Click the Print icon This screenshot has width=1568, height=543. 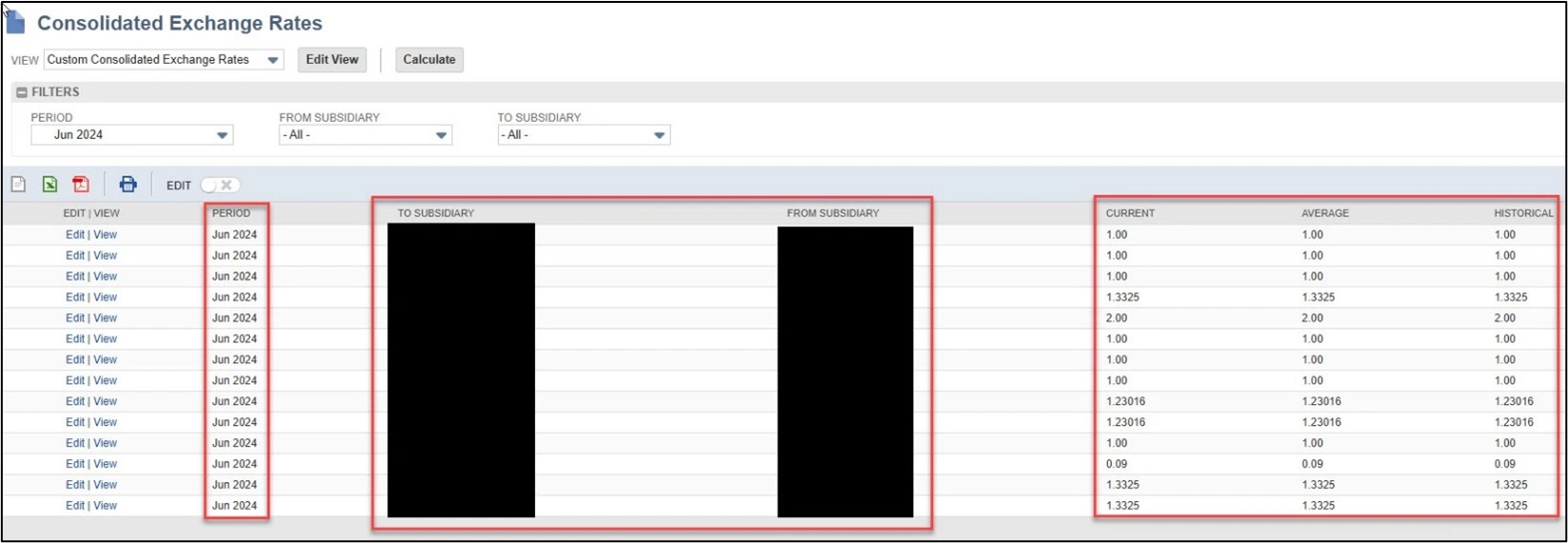click(128, 184)
